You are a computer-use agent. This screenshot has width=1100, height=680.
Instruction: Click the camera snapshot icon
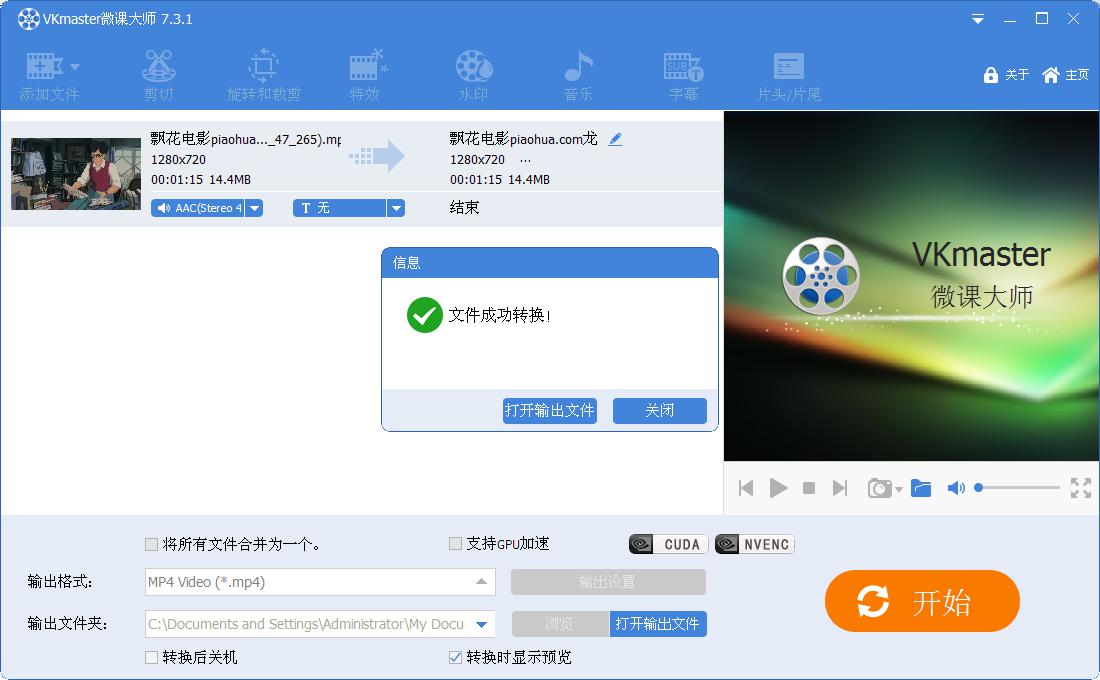point(880,488)
